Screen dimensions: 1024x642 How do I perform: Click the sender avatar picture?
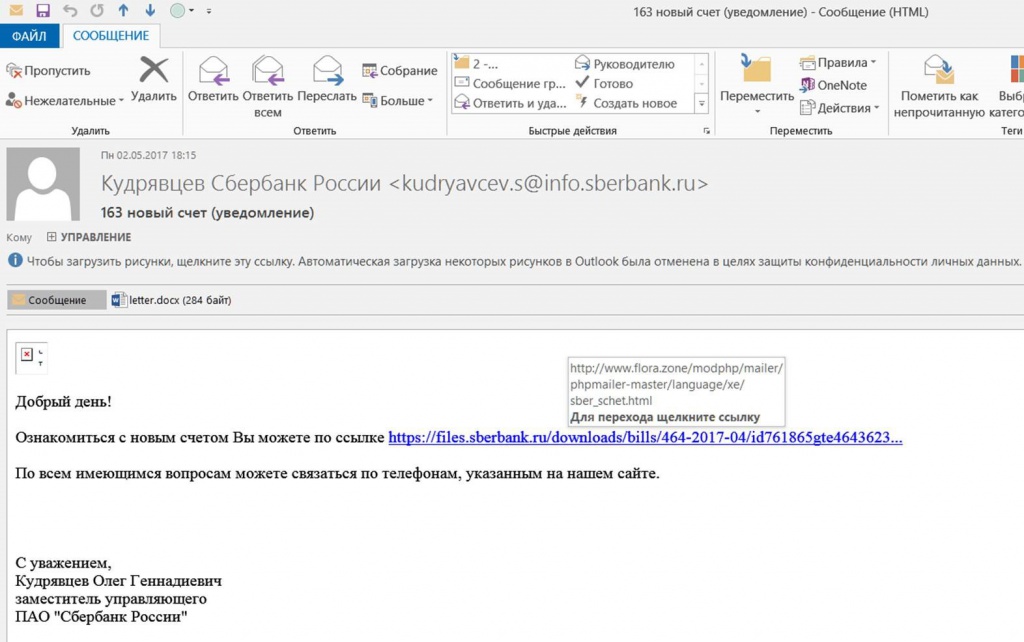click(x=43, y=184)
